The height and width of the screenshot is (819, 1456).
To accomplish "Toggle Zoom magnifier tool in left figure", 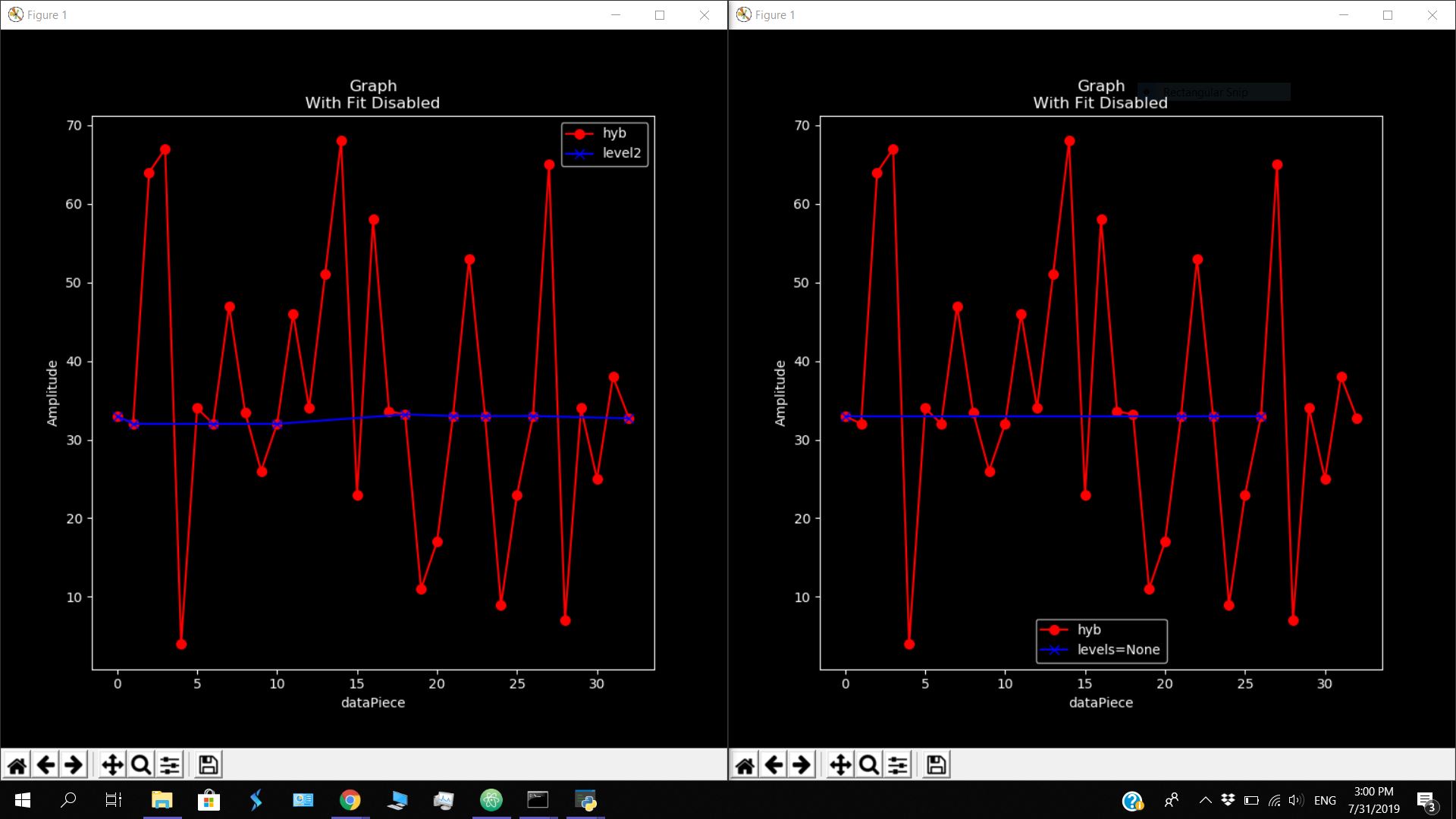I will 141,764.
